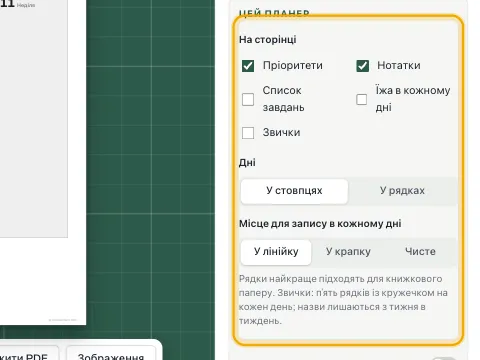Click the На сторінці heading
The height and width of the screenshot is (360, 480).
coord(268,40)
